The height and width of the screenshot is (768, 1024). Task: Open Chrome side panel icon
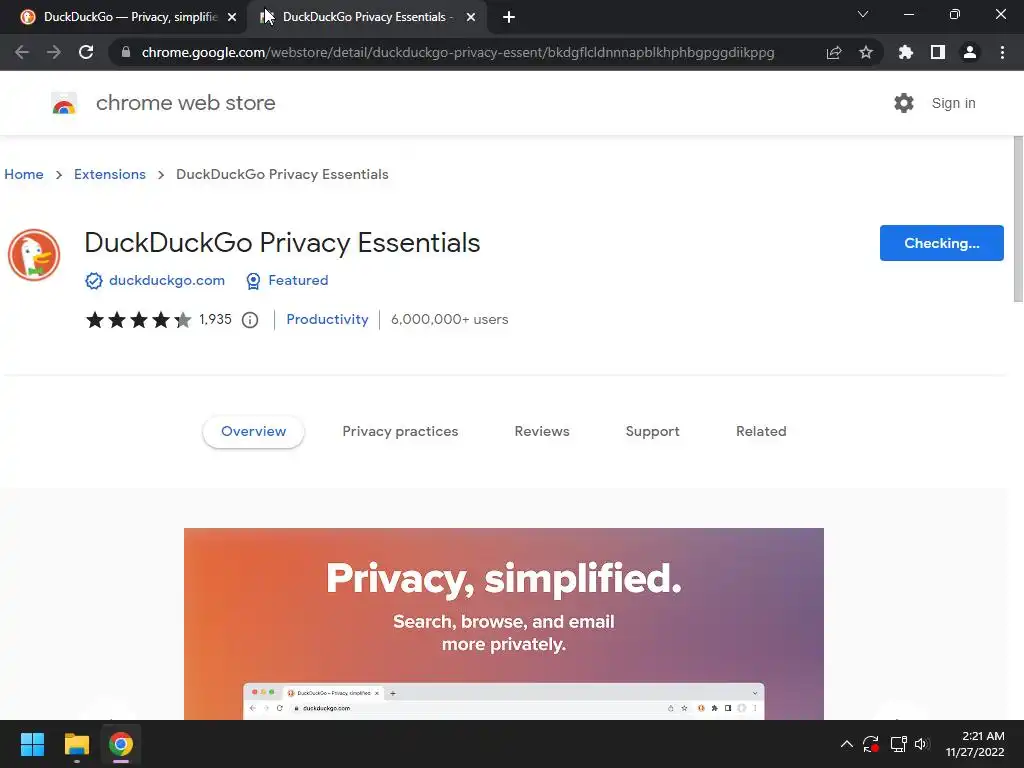point(938,53)
